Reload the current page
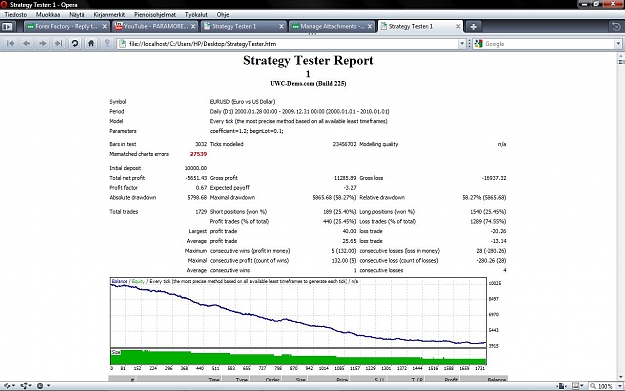The height and width of the screenshot is (391, 625). pos(75,43)
